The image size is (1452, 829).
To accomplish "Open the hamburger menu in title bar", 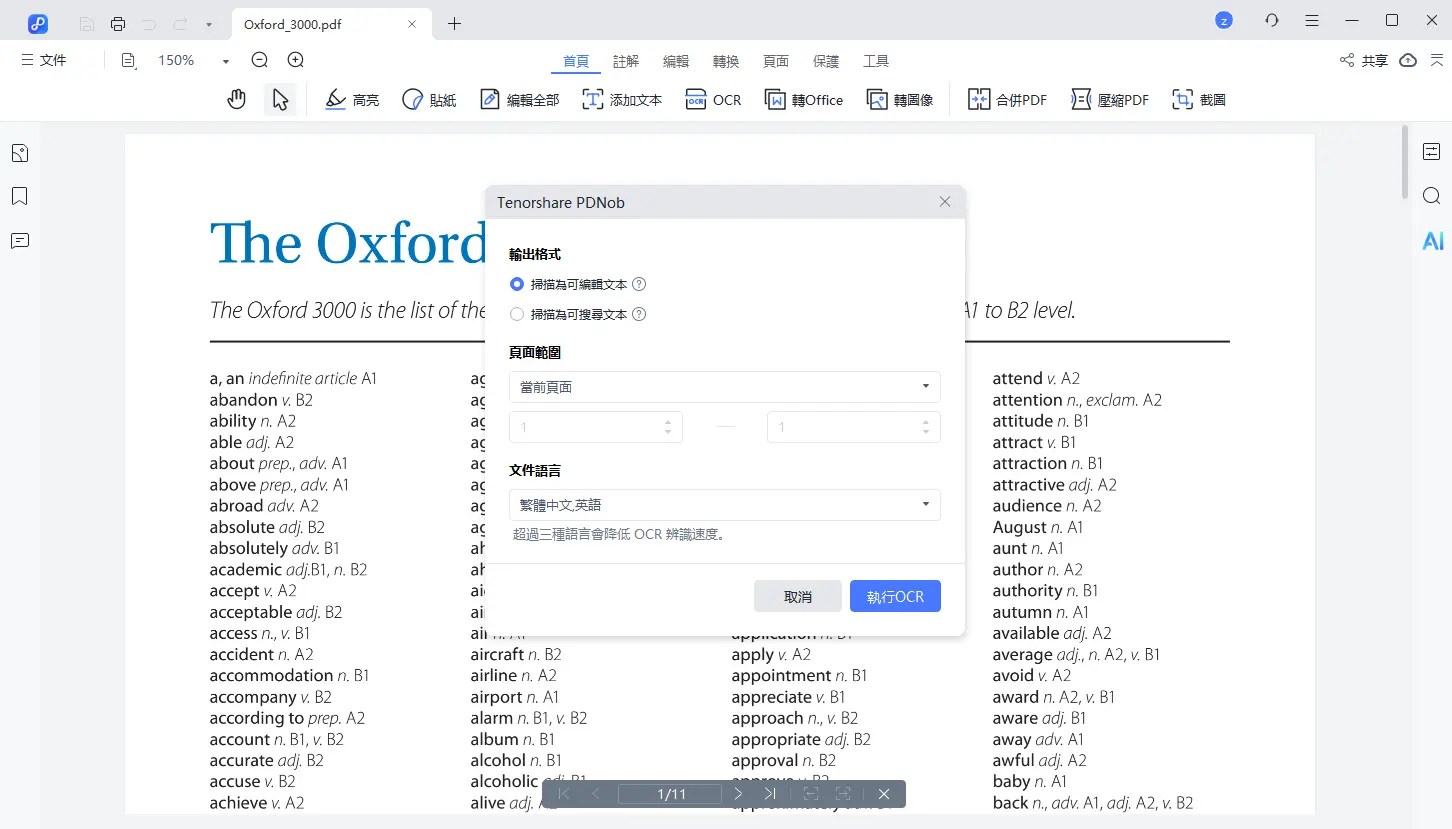I will [1312, 20].
